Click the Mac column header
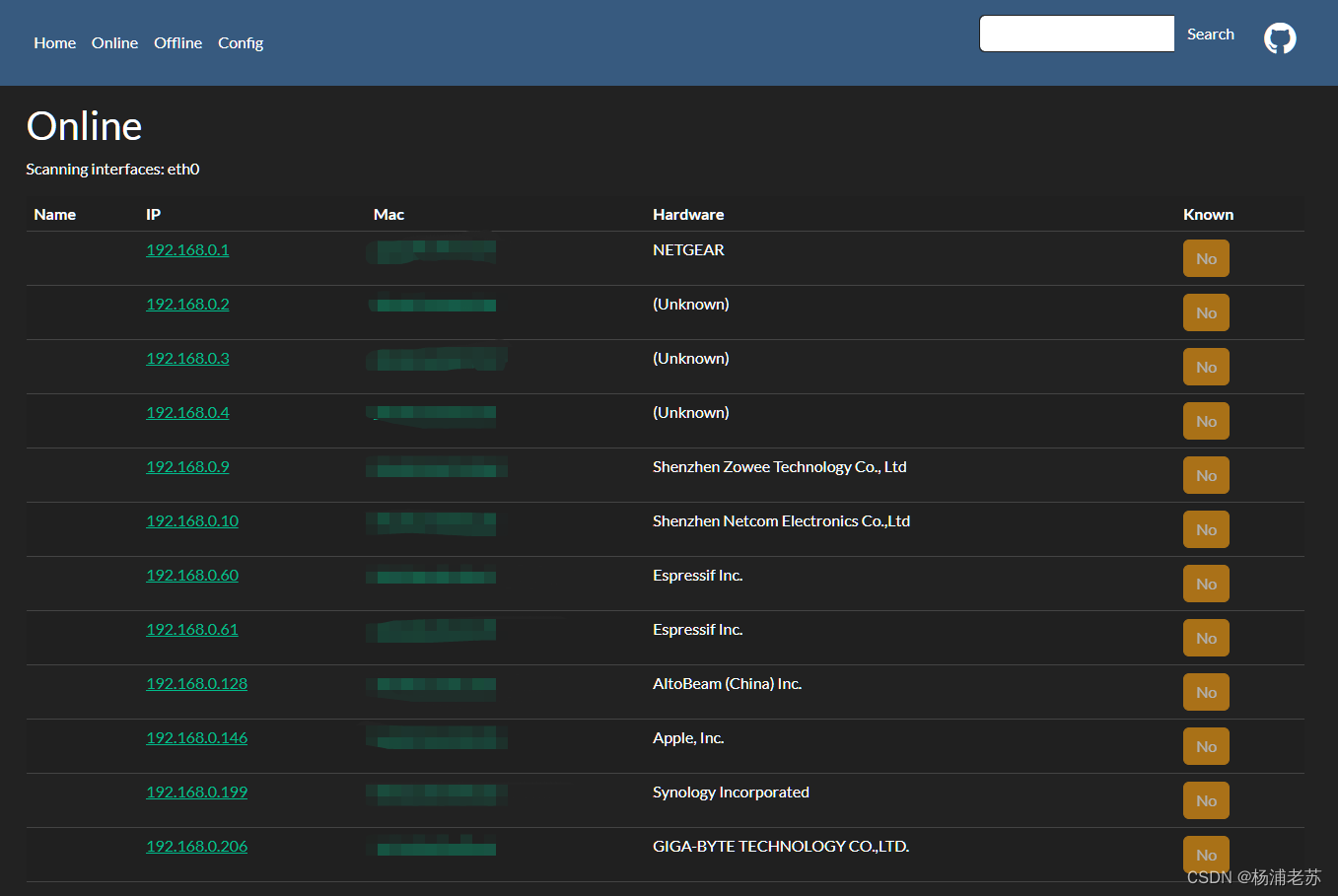This screenshot has height=896, width=1338. tap(388, 214)
